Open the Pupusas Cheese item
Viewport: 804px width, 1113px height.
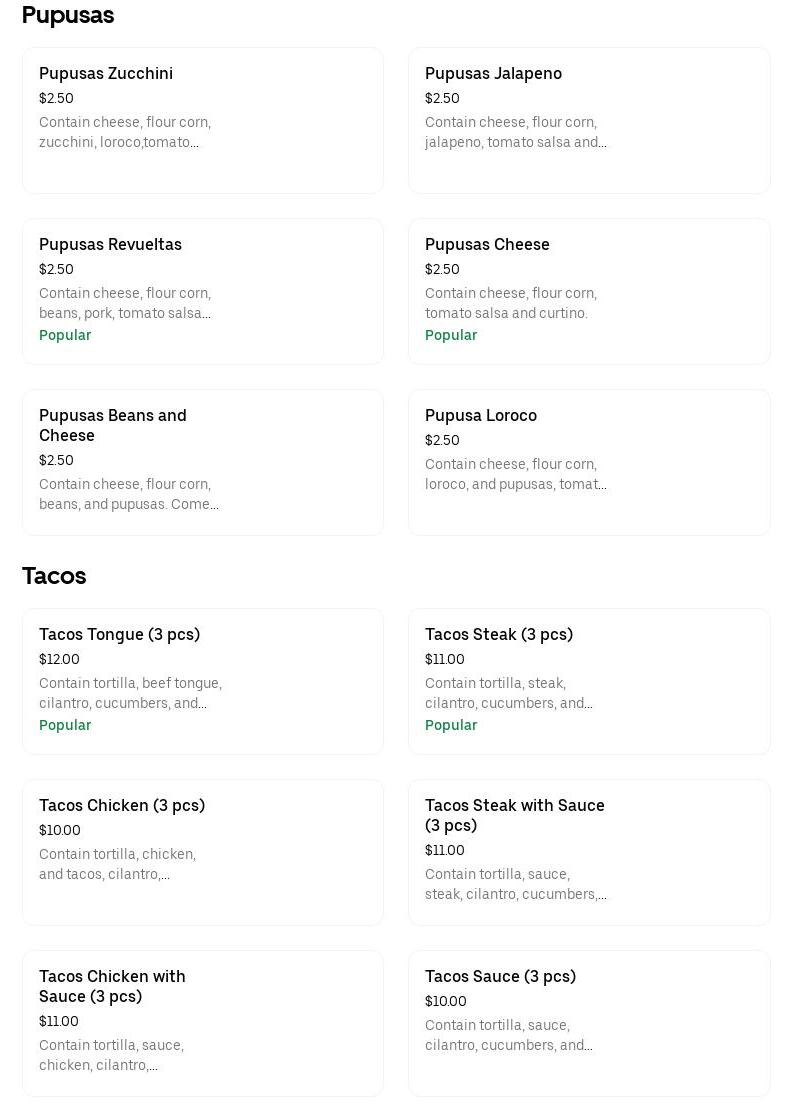click(x=589, y=291)
